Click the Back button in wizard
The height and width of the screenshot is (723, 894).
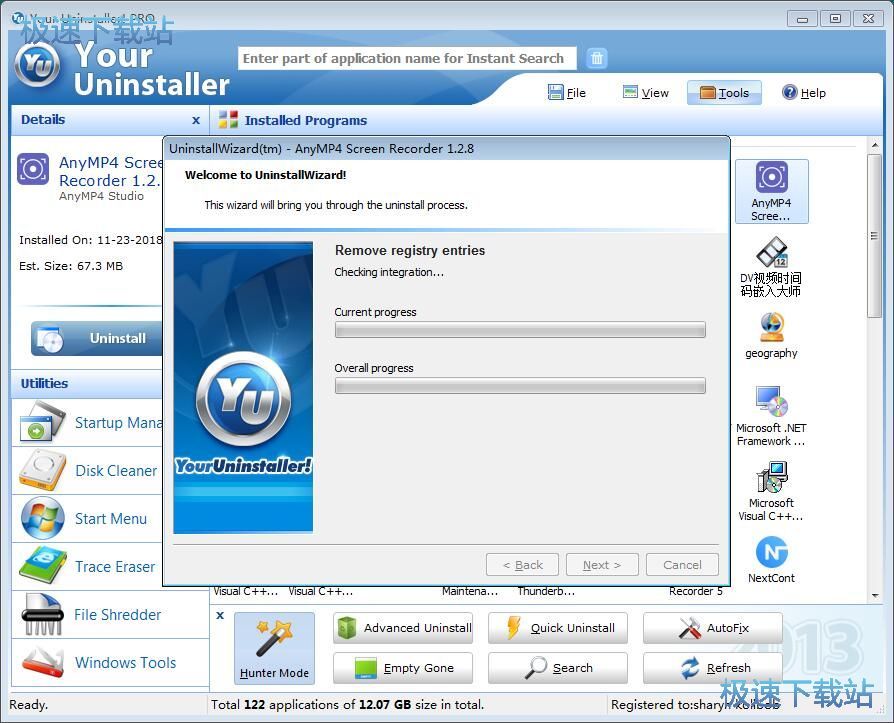[522, 564]
